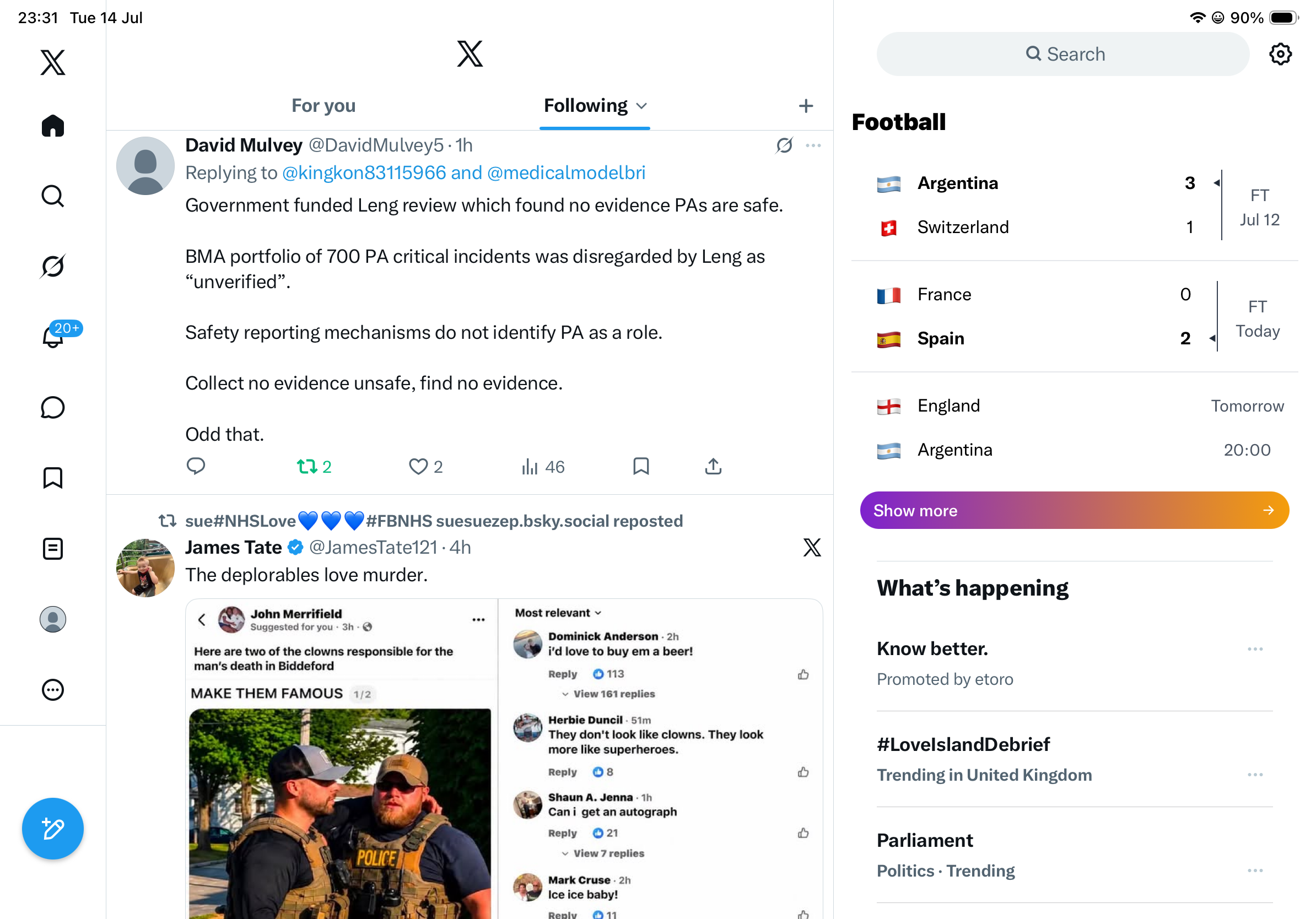This screenshot has height=919, width=1316.
Task: Open the @kingkon83115966 mention link
Action: tap(364, 172)
